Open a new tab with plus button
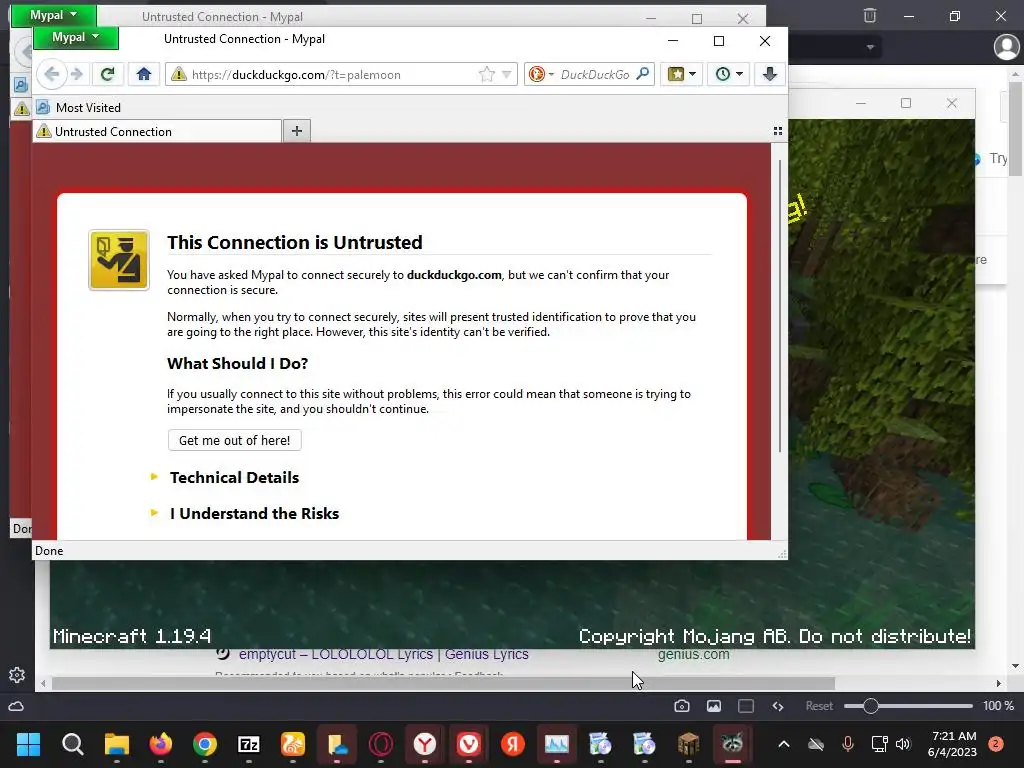 (296, 131)
